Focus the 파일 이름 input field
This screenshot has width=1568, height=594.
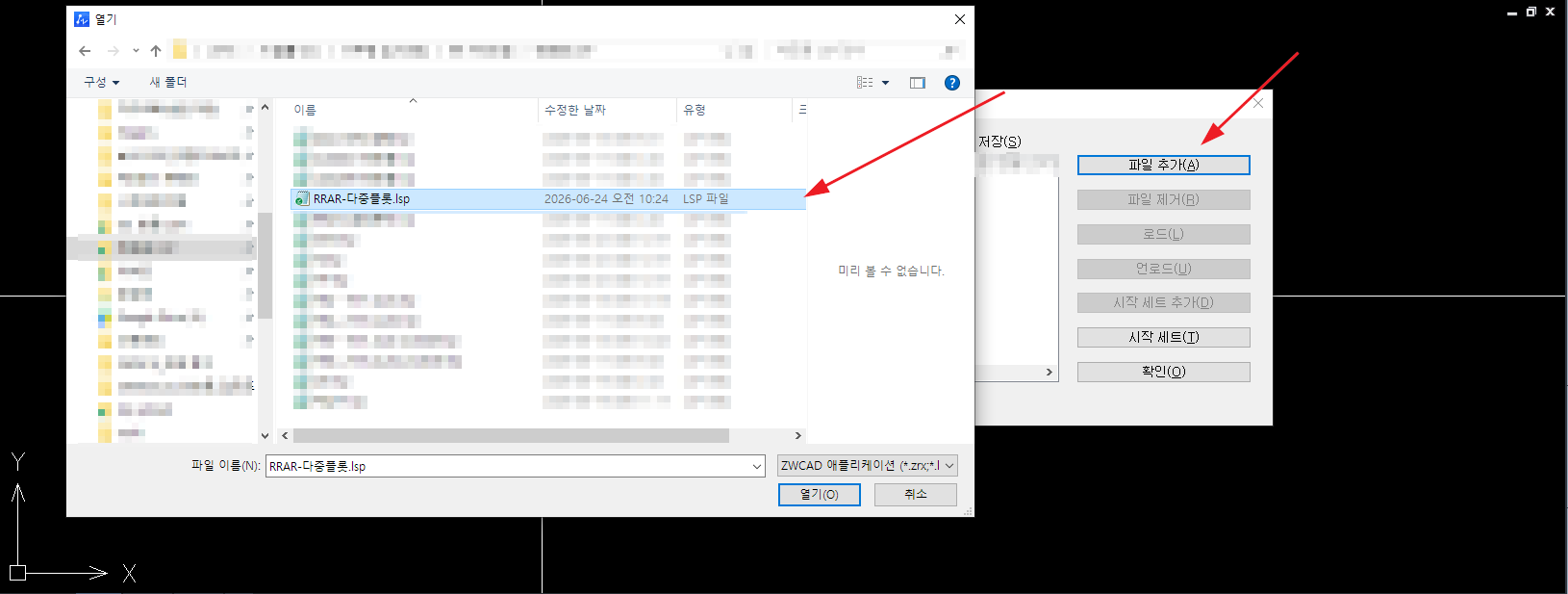[508, 466]
